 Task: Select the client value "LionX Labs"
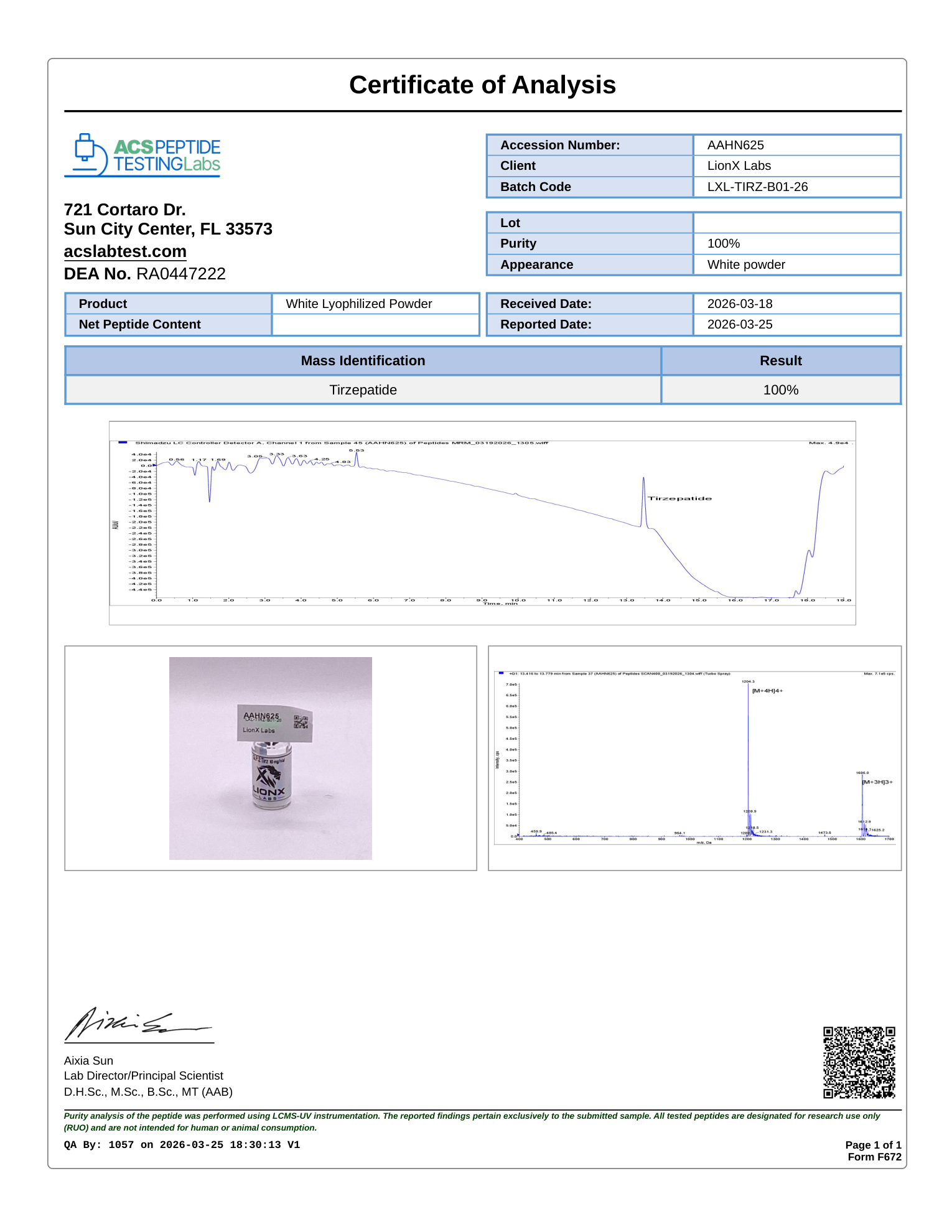pos(739,166)
